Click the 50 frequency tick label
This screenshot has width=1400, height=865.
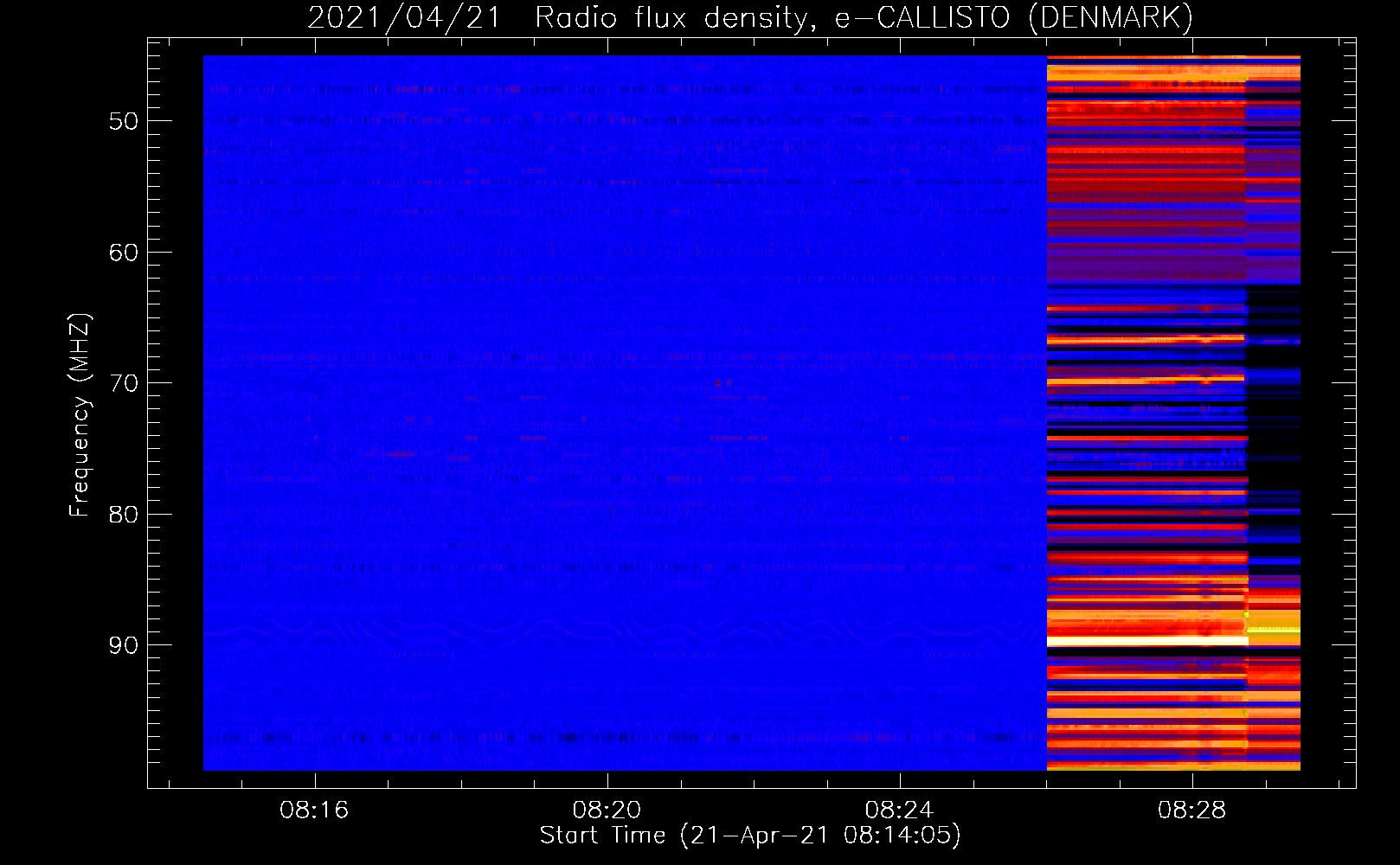click(x=124, y=121)
